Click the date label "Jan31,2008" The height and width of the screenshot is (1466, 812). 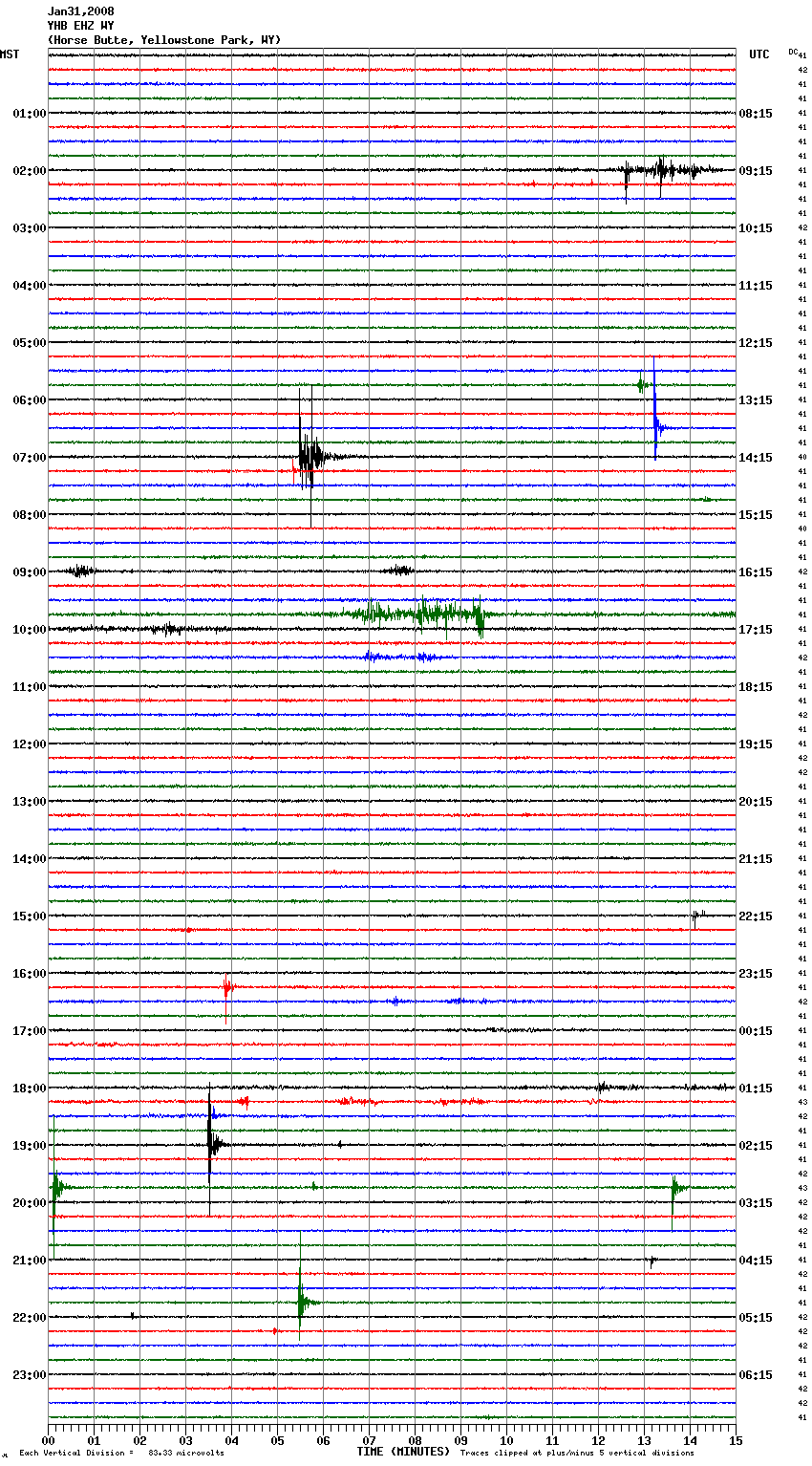(80, 11)
